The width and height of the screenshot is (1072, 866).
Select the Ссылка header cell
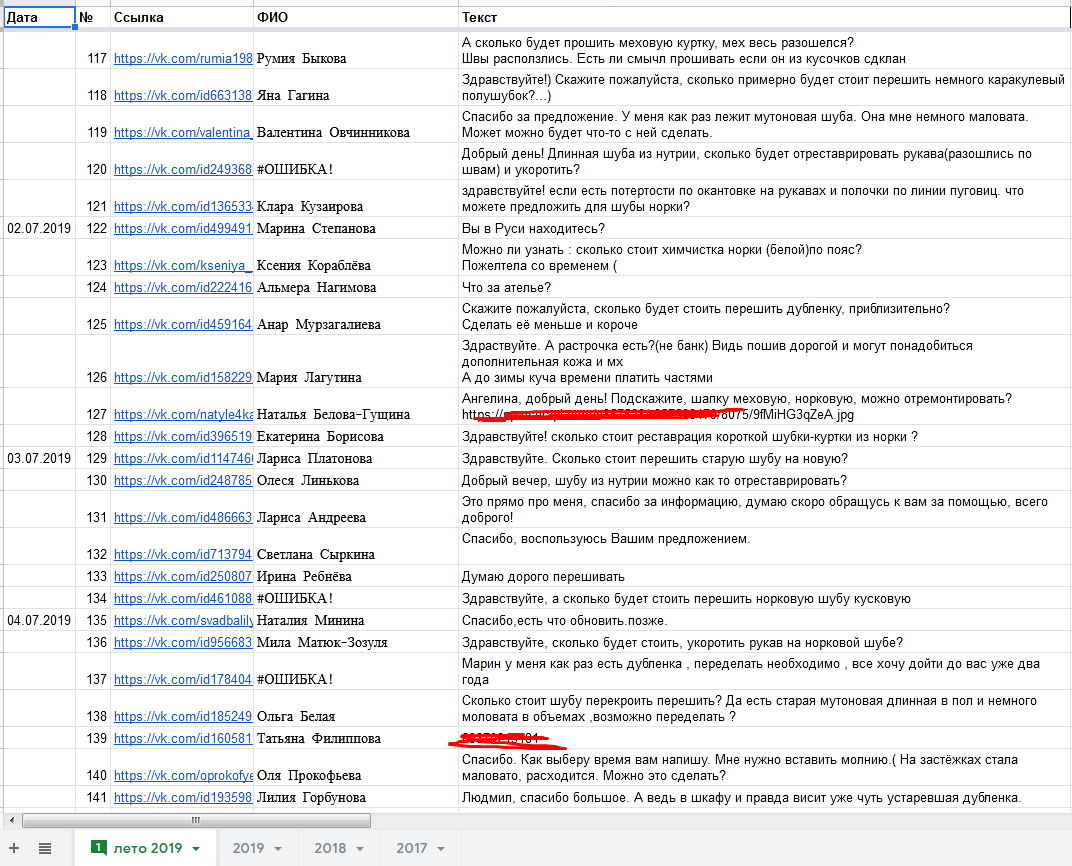click(182, 18)
